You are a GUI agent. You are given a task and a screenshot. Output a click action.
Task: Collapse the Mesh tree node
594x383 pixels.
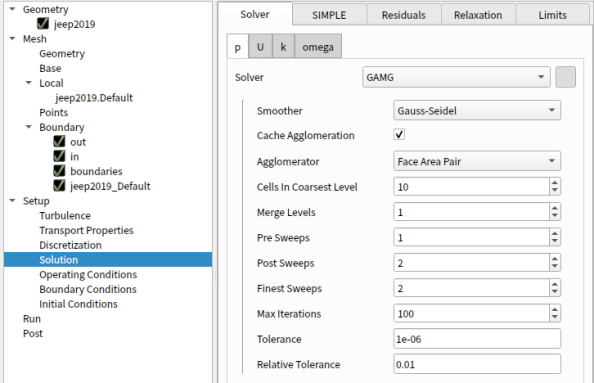click(x=13, y=39)
